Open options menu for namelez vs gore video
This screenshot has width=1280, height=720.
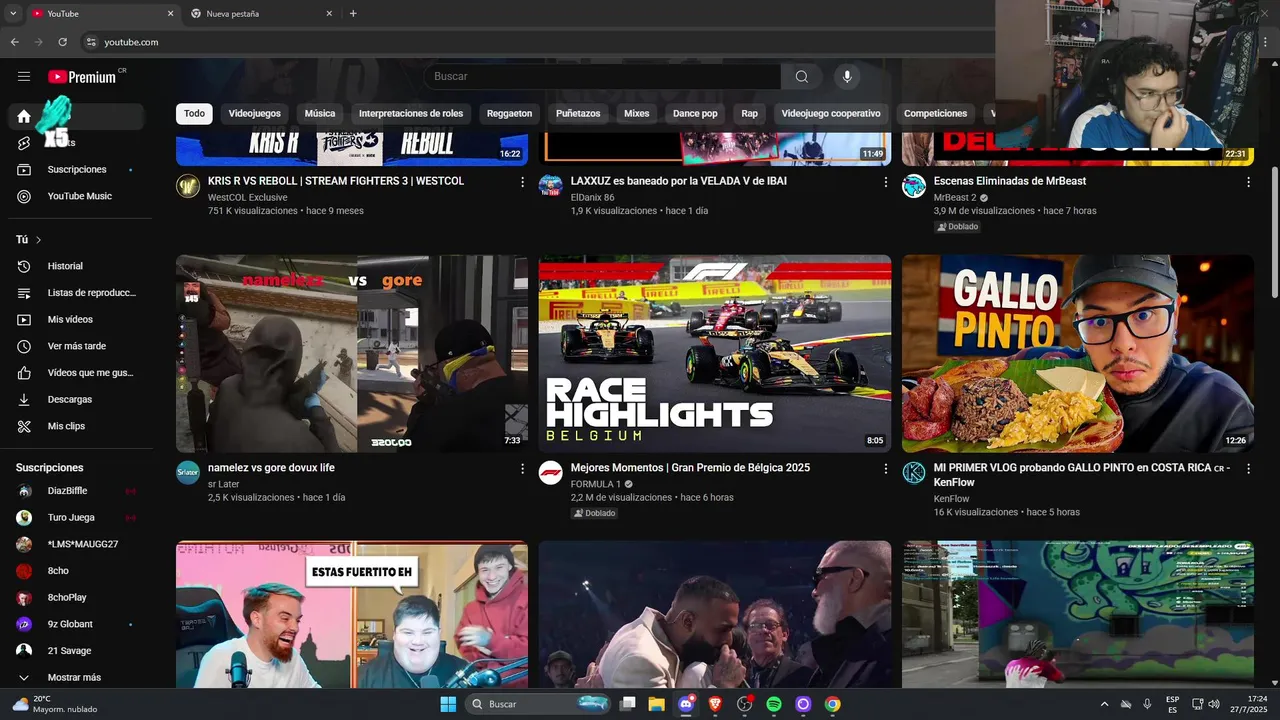[x=522, y=468]
